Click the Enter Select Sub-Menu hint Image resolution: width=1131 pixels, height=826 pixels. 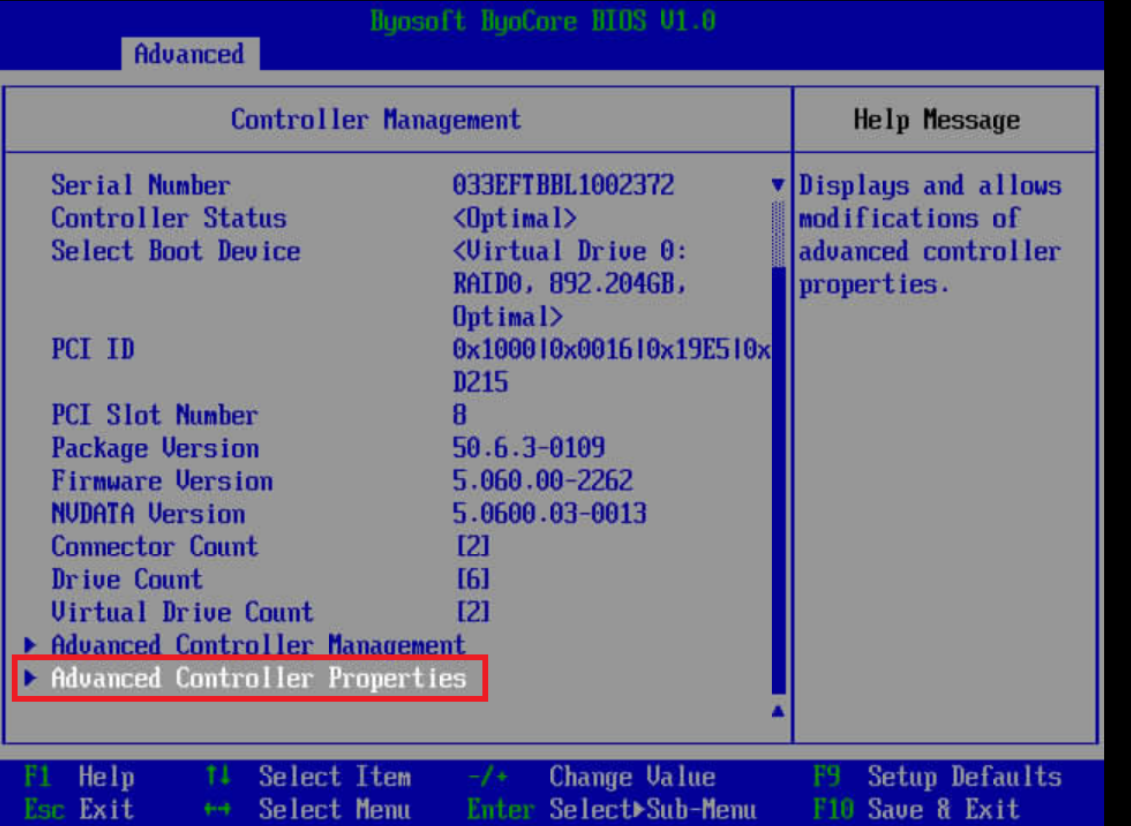click(610, 809)
